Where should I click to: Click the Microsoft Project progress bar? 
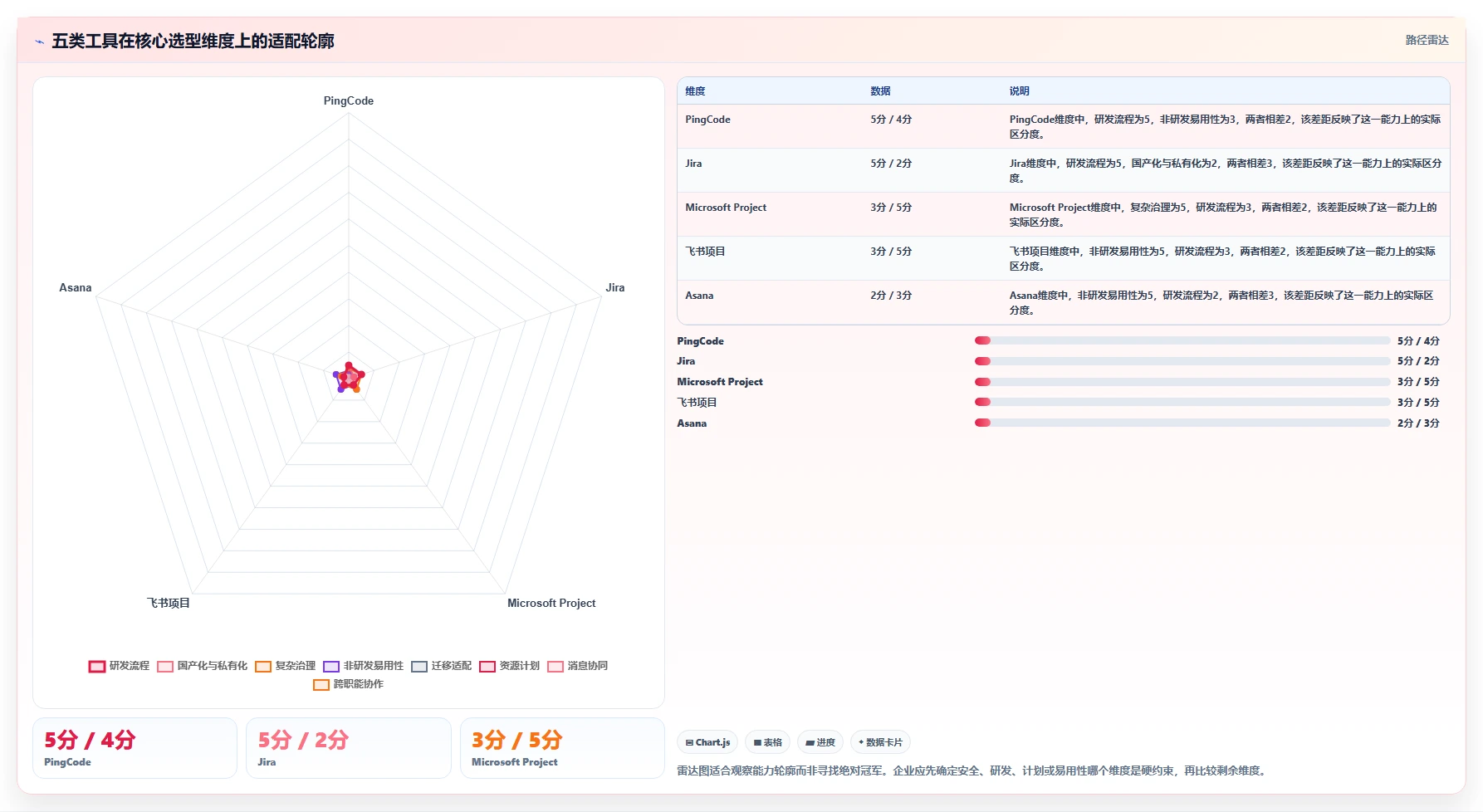tap(1182, 382)
